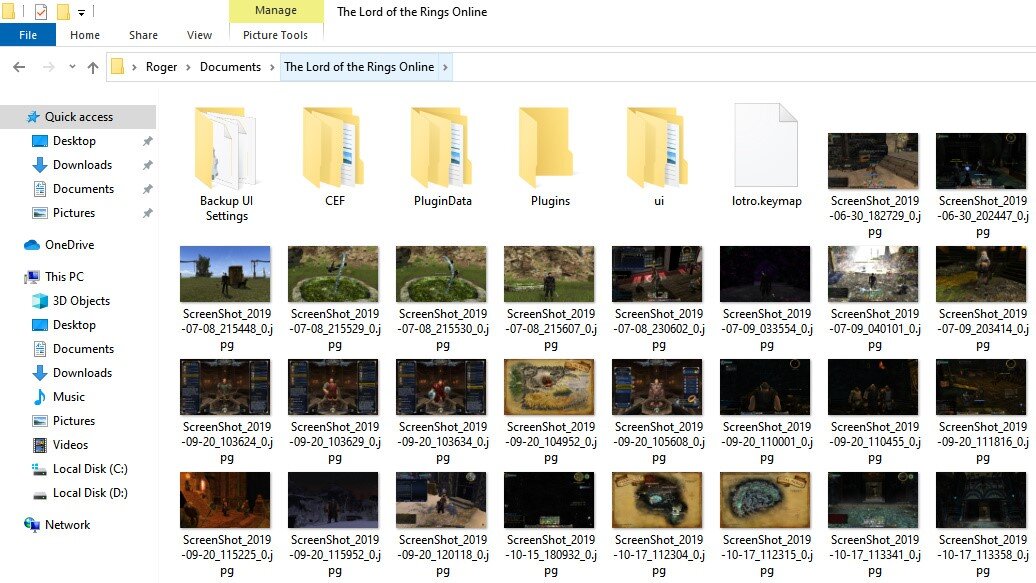Viewport: 1036px width, 583px height.
Task: Click the Documents icon under This PC
Action: click(x=40, y=349)
